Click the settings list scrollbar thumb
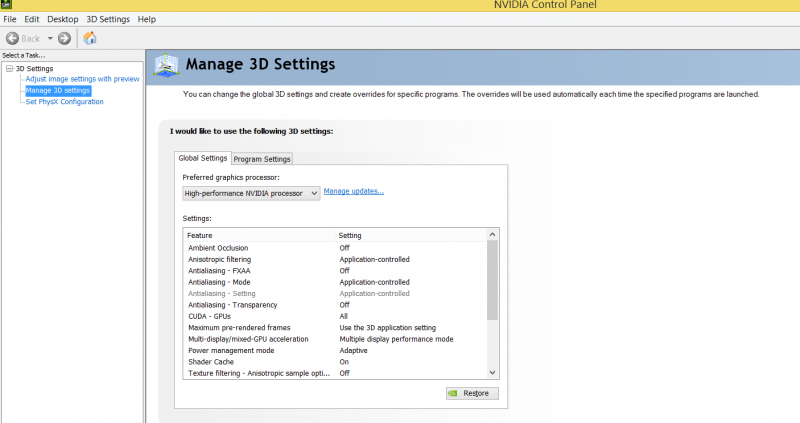 tap(492, 280)
